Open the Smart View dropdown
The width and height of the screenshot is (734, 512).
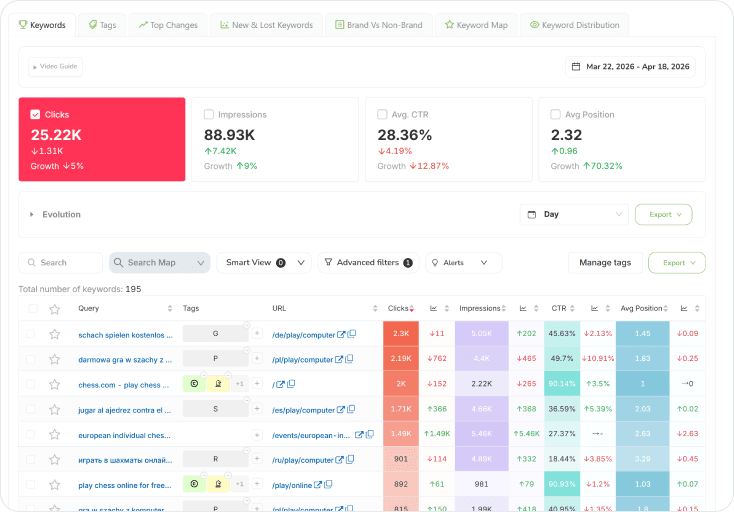pyautogui.click(x=265, y=263)
